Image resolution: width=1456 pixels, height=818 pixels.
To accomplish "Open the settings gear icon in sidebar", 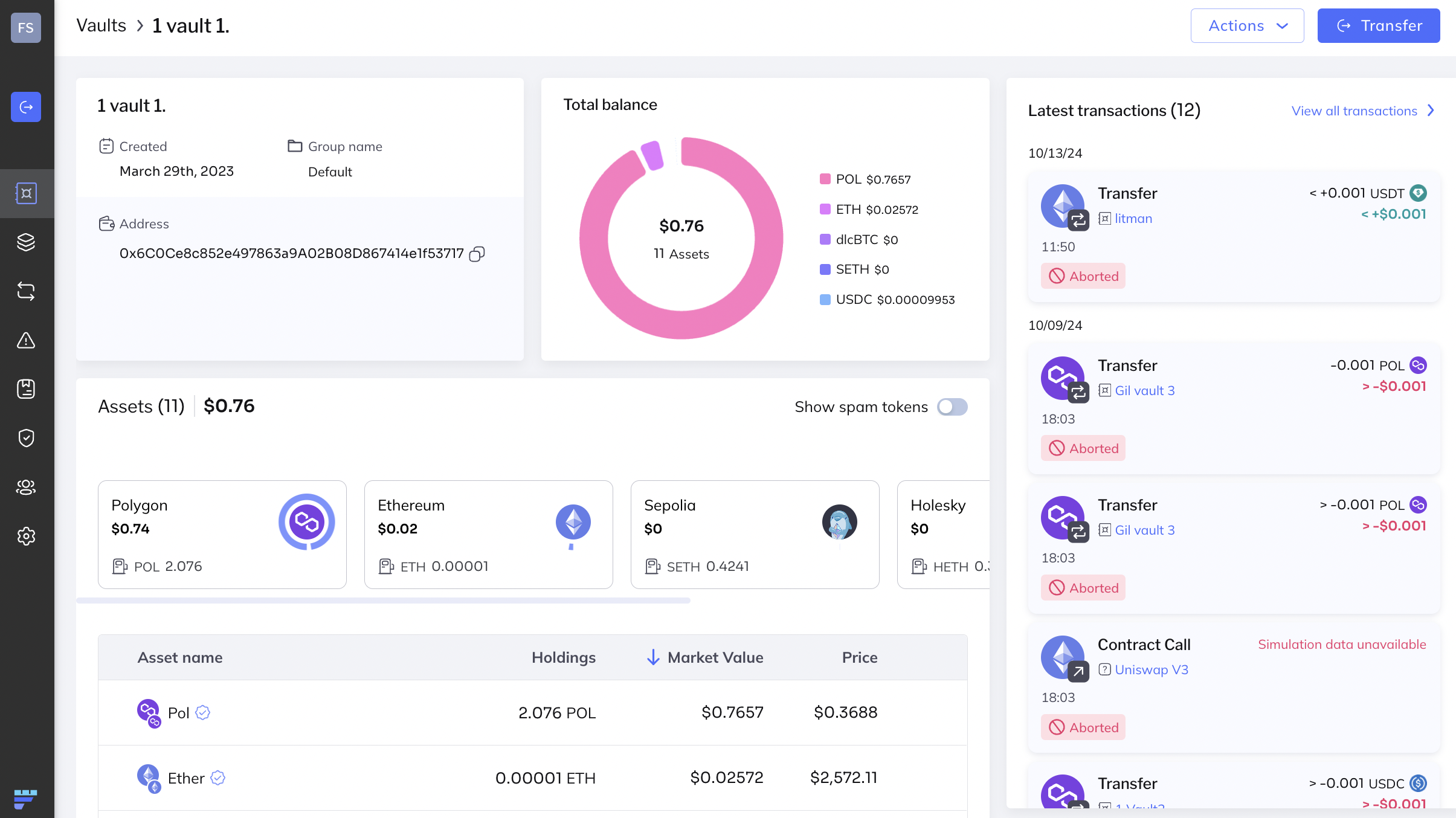I will click(26, 536).
